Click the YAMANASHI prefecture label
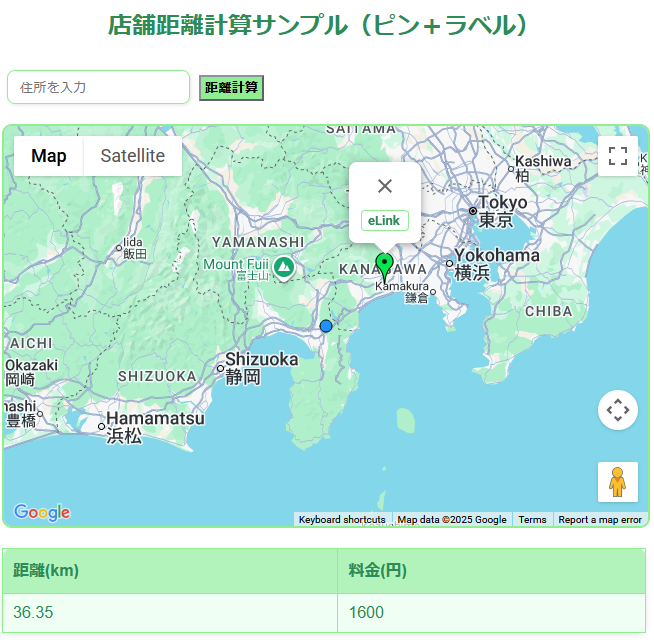The height and width of the screenshot is (644, 654). tap(258, 242)
